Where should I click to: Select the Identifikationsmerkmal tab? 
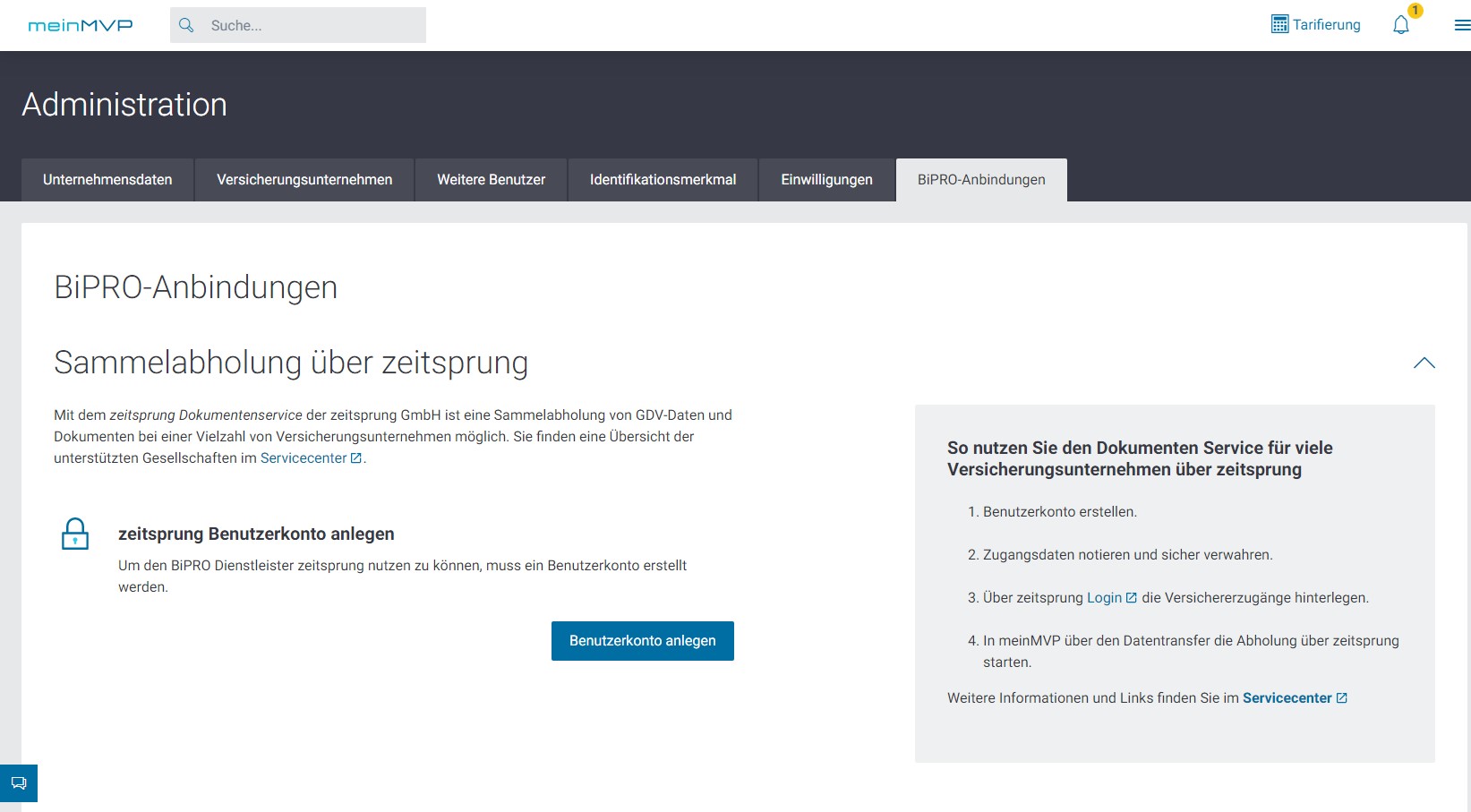[663, 180]
